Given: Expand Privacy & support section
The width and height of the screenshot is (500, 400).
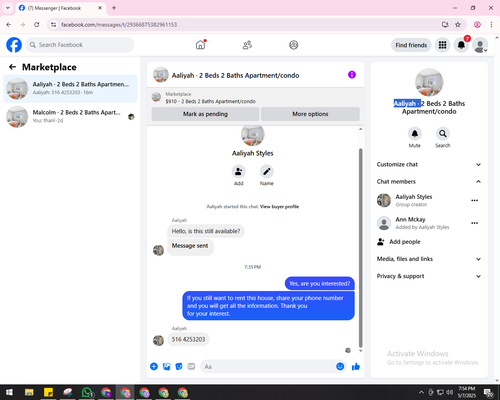Looking at the screenshot, I should pos(429,276).
